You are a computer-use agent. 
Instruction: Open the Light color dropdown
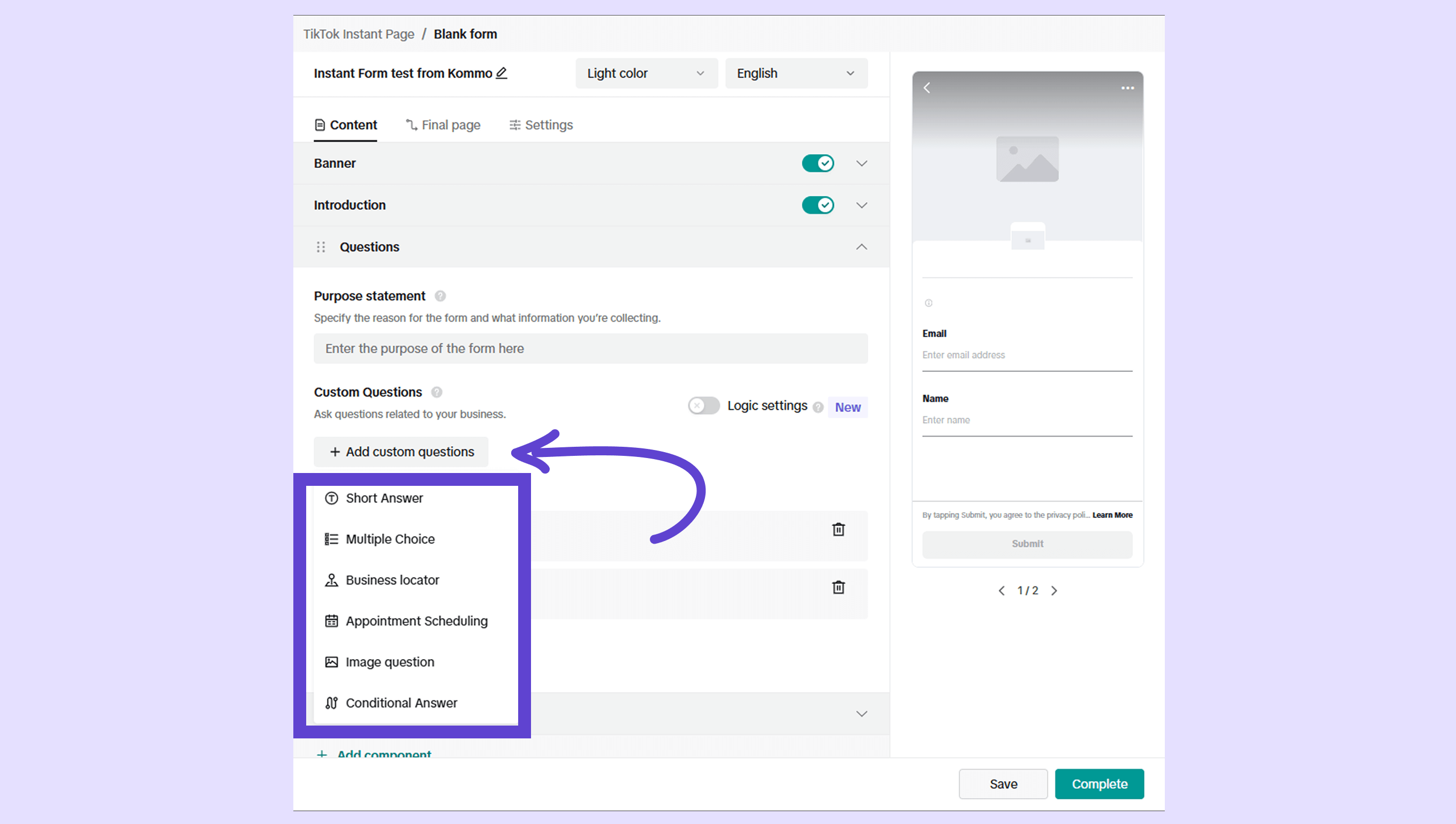point(646,73)
